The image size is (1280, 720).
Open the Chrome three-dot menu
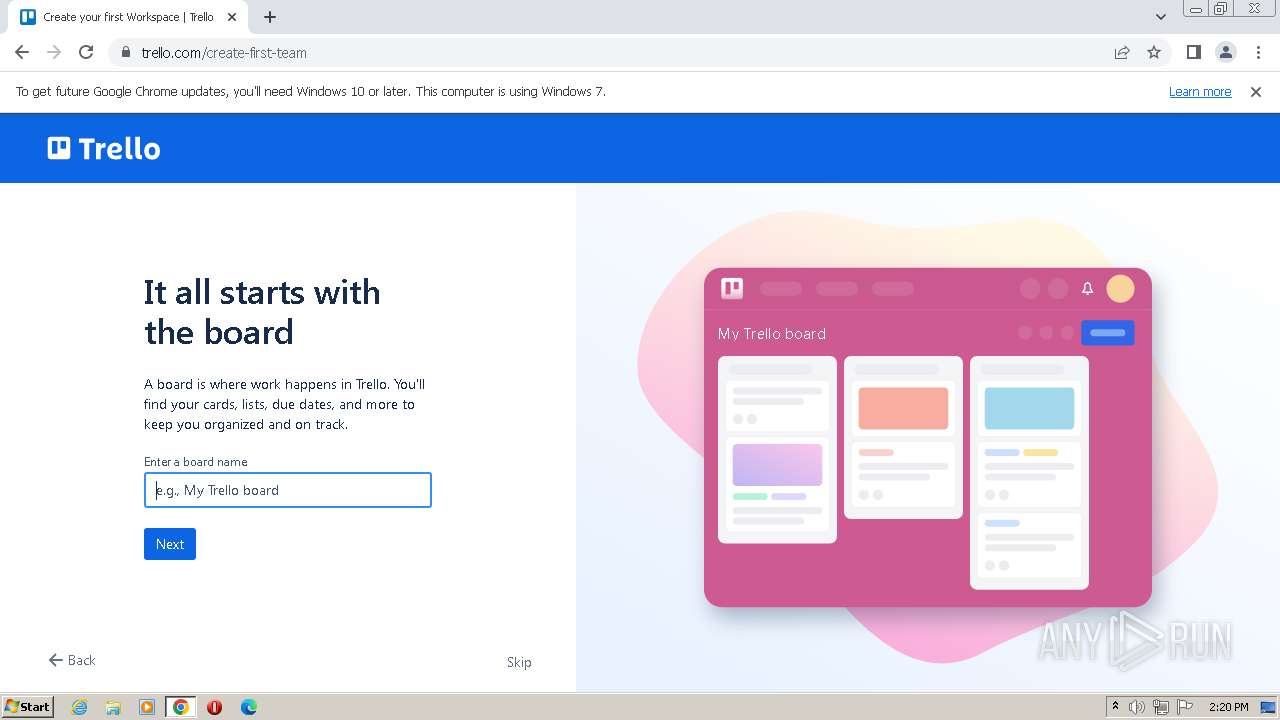coord(1258,53)
